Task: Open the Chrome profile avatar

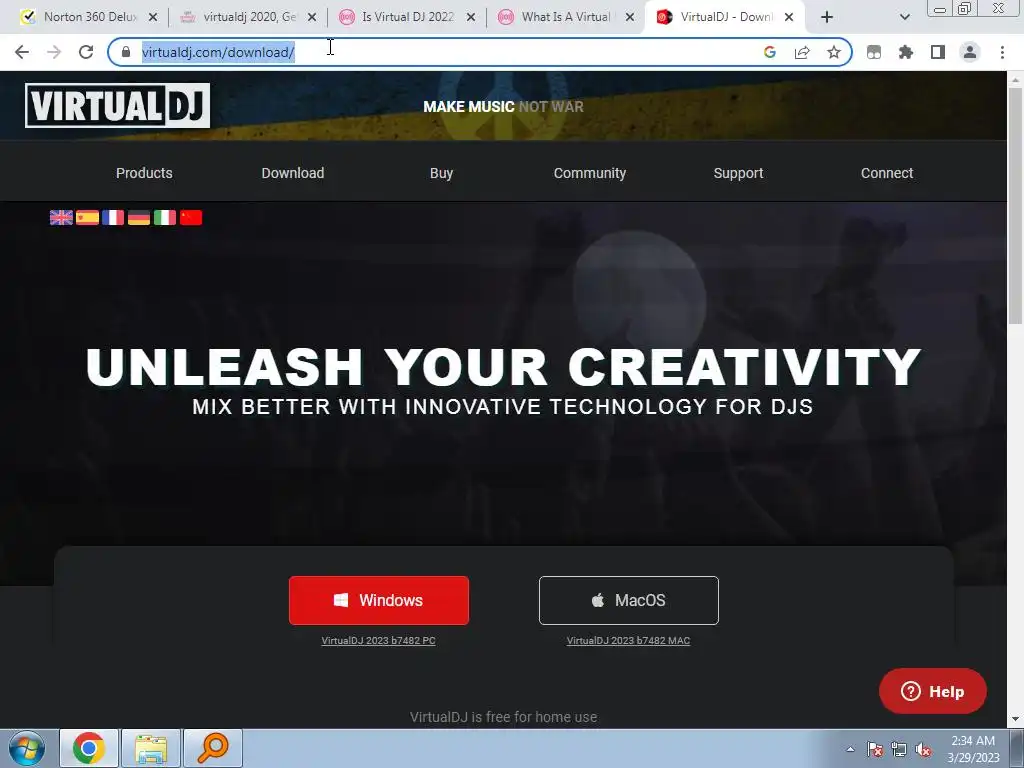Action: point(970,52)
